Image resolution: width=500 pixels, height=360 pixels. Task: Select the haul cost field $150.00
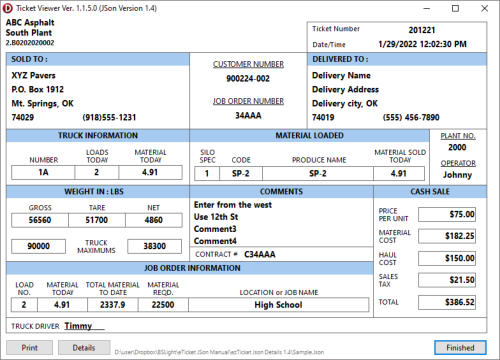pos(447,258)
